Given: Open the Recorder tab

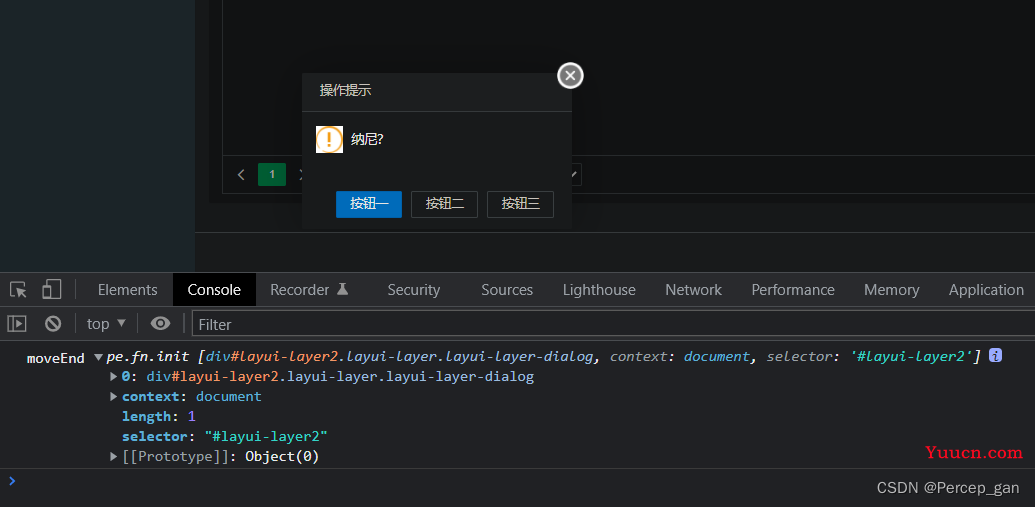Looking at the screenshot, I should 309,290.
